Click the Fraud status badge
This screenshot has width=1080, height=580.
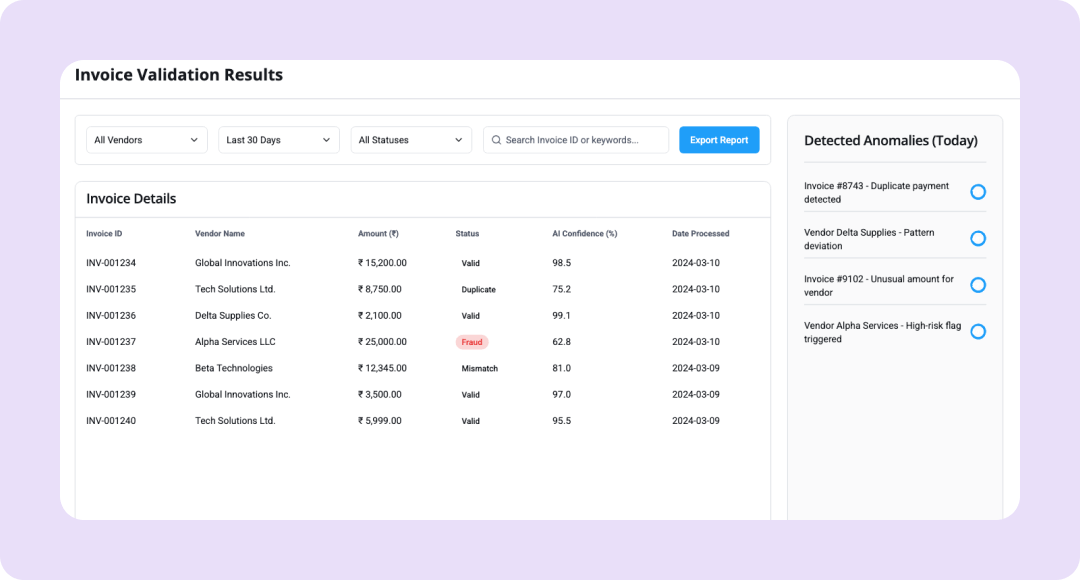pos(472,342)
